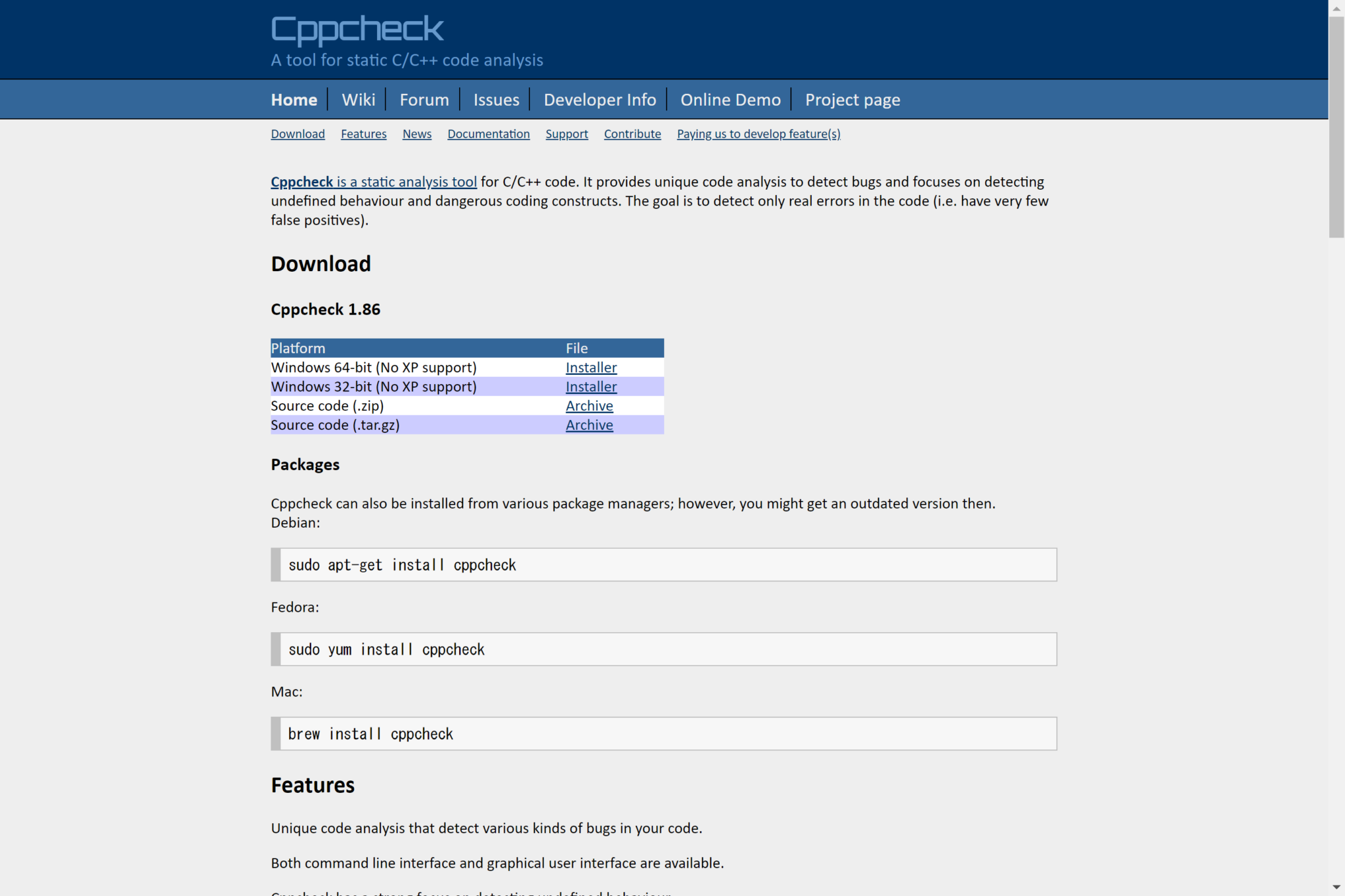Screen dimensions: 1345x896
Task: Open the Documentation link
Action: 488,133
